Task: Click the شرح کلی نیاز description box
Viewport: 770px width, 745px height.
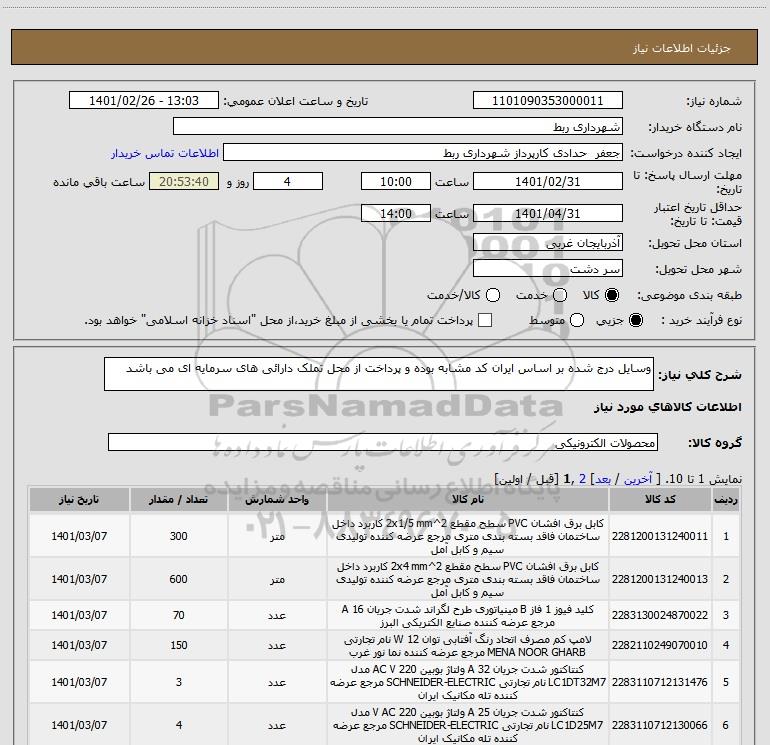Action: coord(379,374)
